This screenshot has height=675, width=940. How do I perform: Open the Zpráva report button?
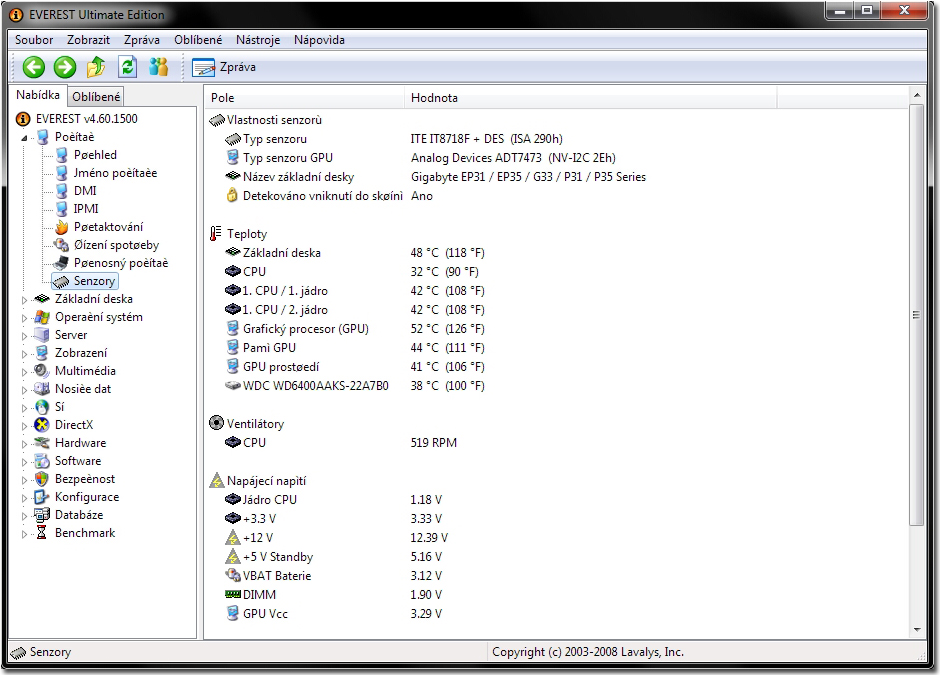(225, 67)
